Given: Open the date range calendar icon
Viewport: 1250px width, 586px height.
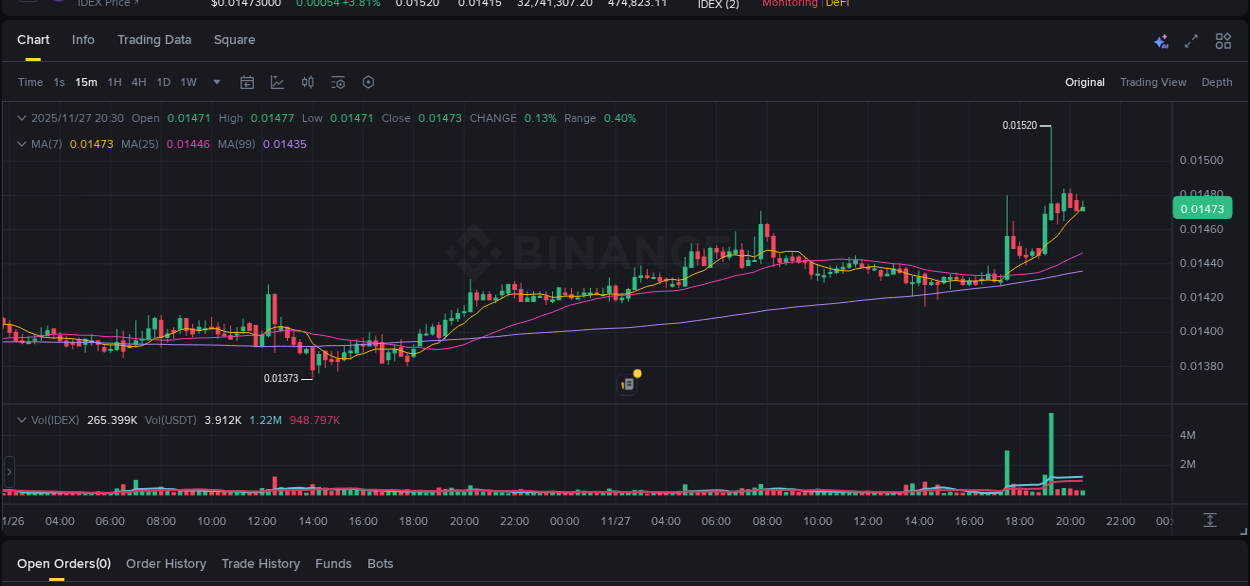Looking at the screenshot, I should point(247,82).
